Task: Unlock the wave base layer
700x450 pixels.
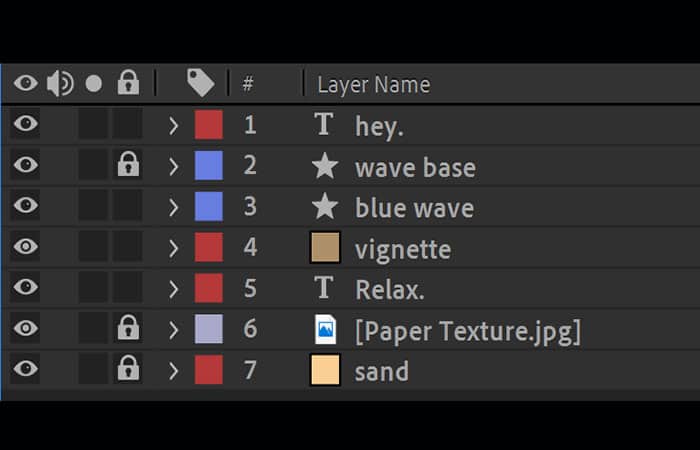Action: click(128, 163)
